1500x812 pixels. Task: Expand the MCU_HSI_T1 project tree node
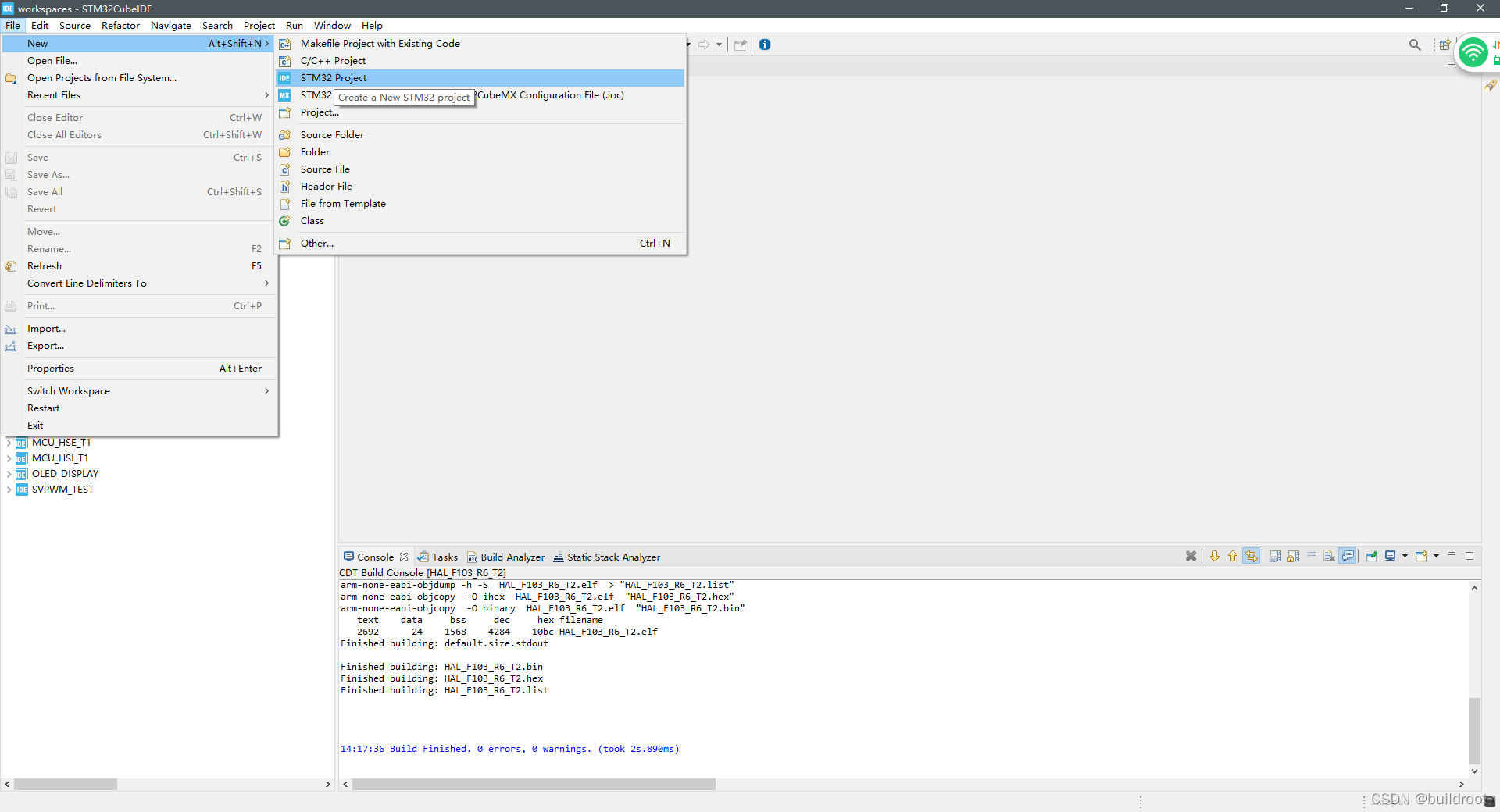9,458
